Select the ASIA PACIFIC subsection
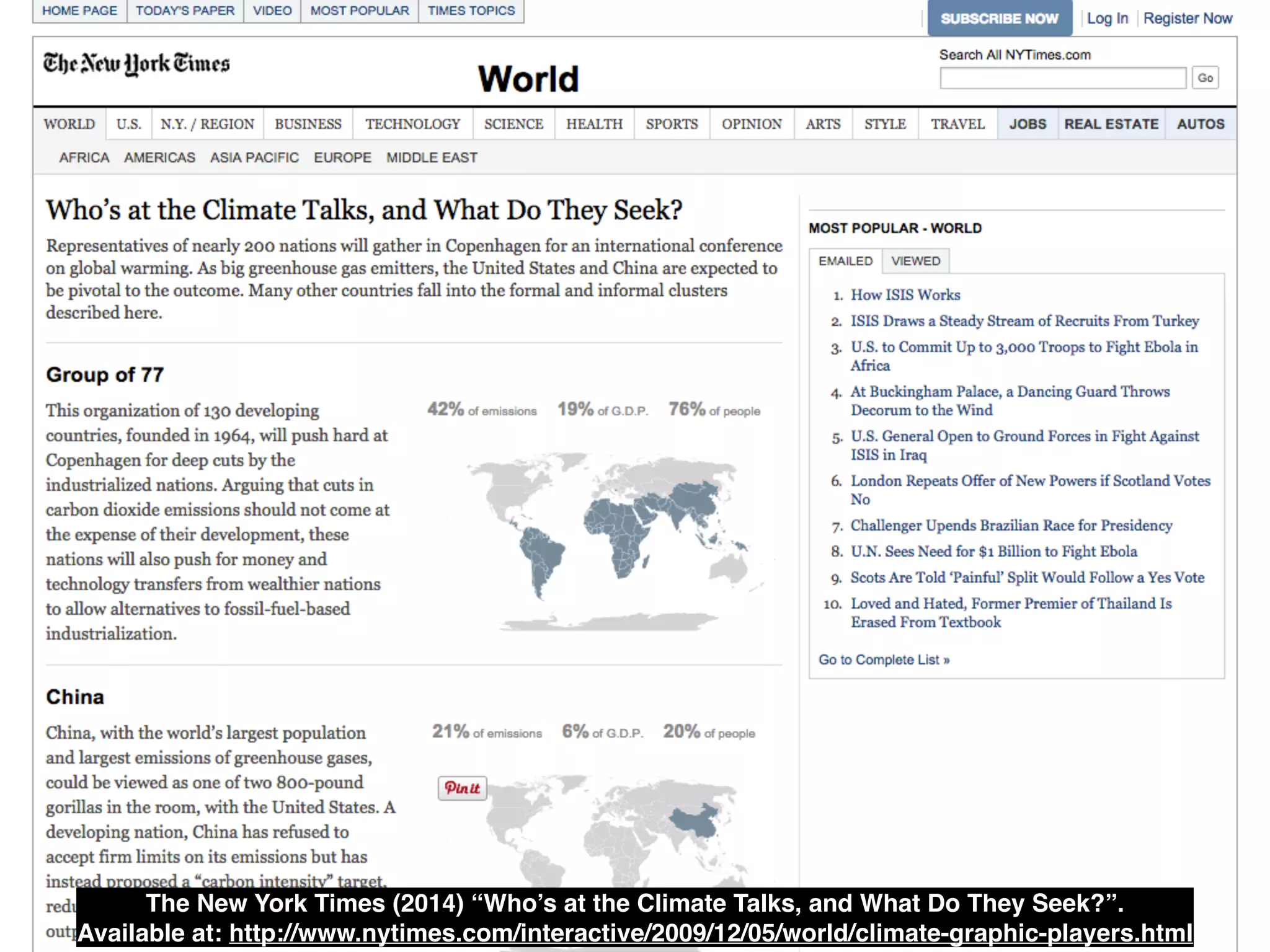This screenshot has width=1270, height=952. click(x=254, y=157)
